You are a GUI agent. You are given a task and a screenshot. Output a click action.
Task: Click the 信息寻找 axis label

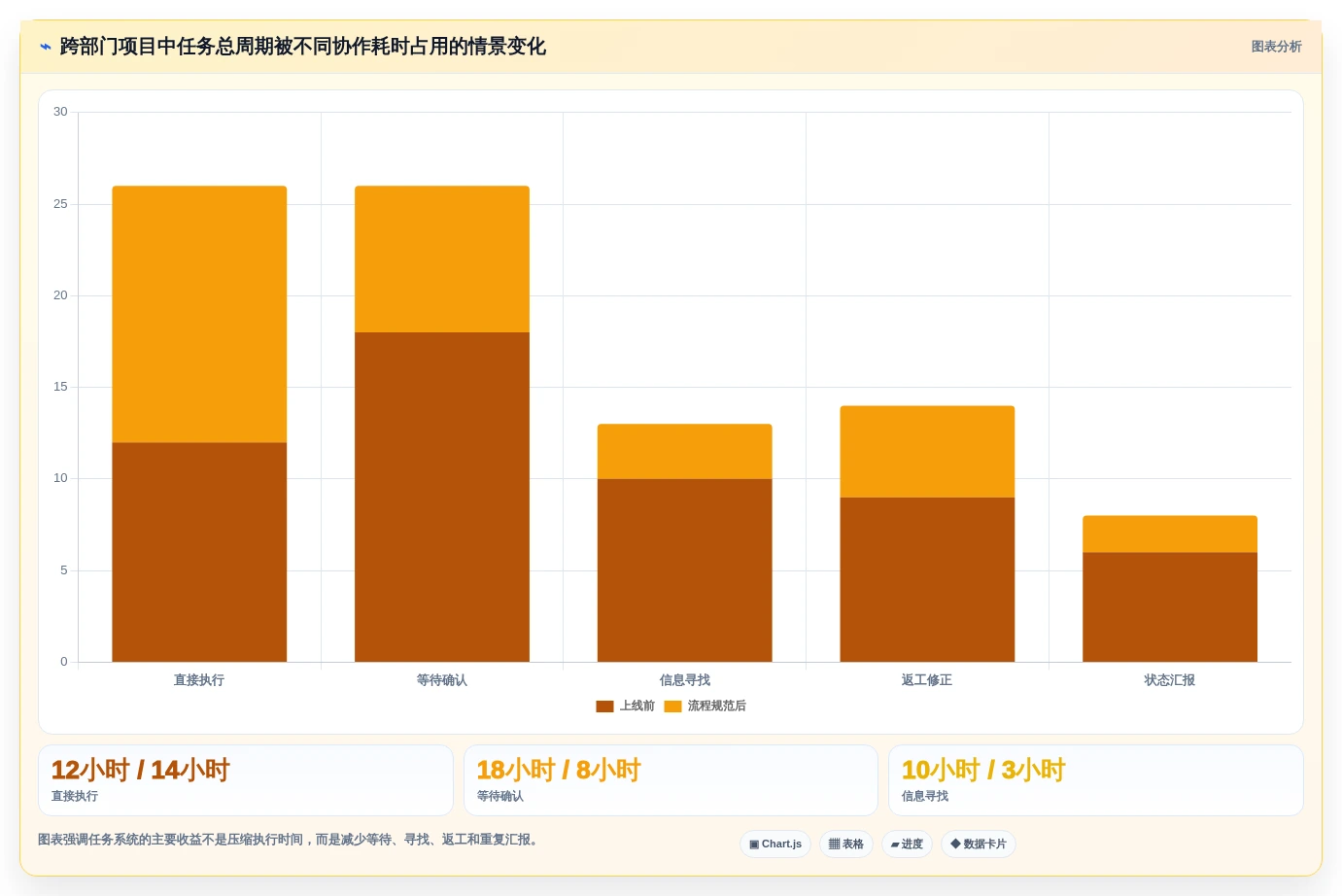click(x=685, y=680)
